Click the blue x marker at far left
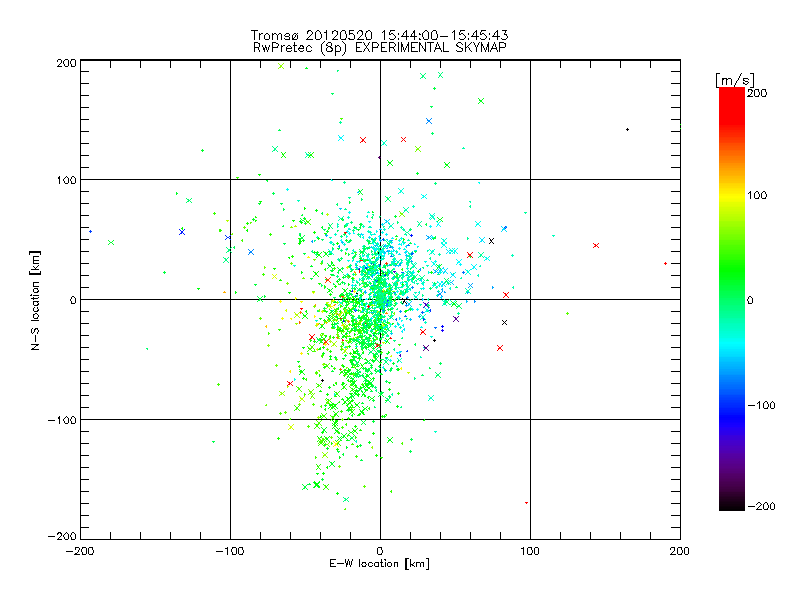This screenshot has height=600, width=800. (182, 232)
